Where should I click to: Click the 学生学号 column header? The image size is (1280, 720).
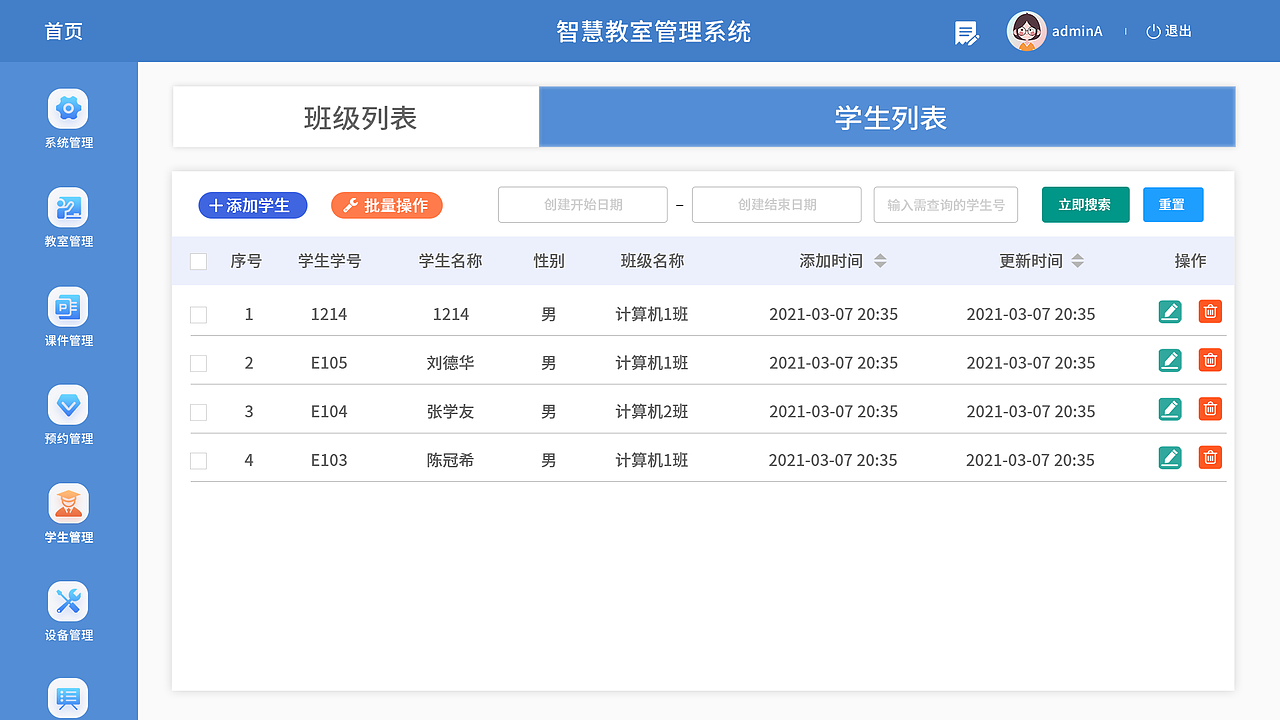coord(330,261)
